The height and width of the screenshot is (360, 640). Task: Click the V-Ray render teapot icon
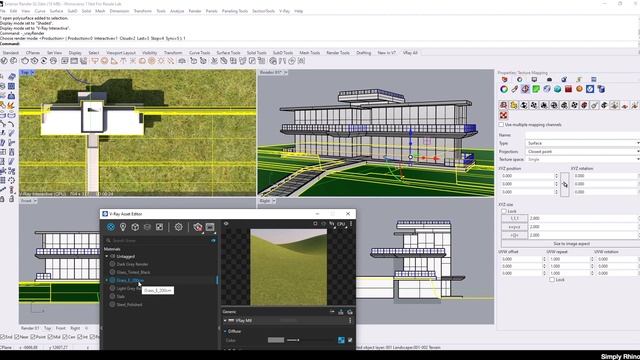198,227
